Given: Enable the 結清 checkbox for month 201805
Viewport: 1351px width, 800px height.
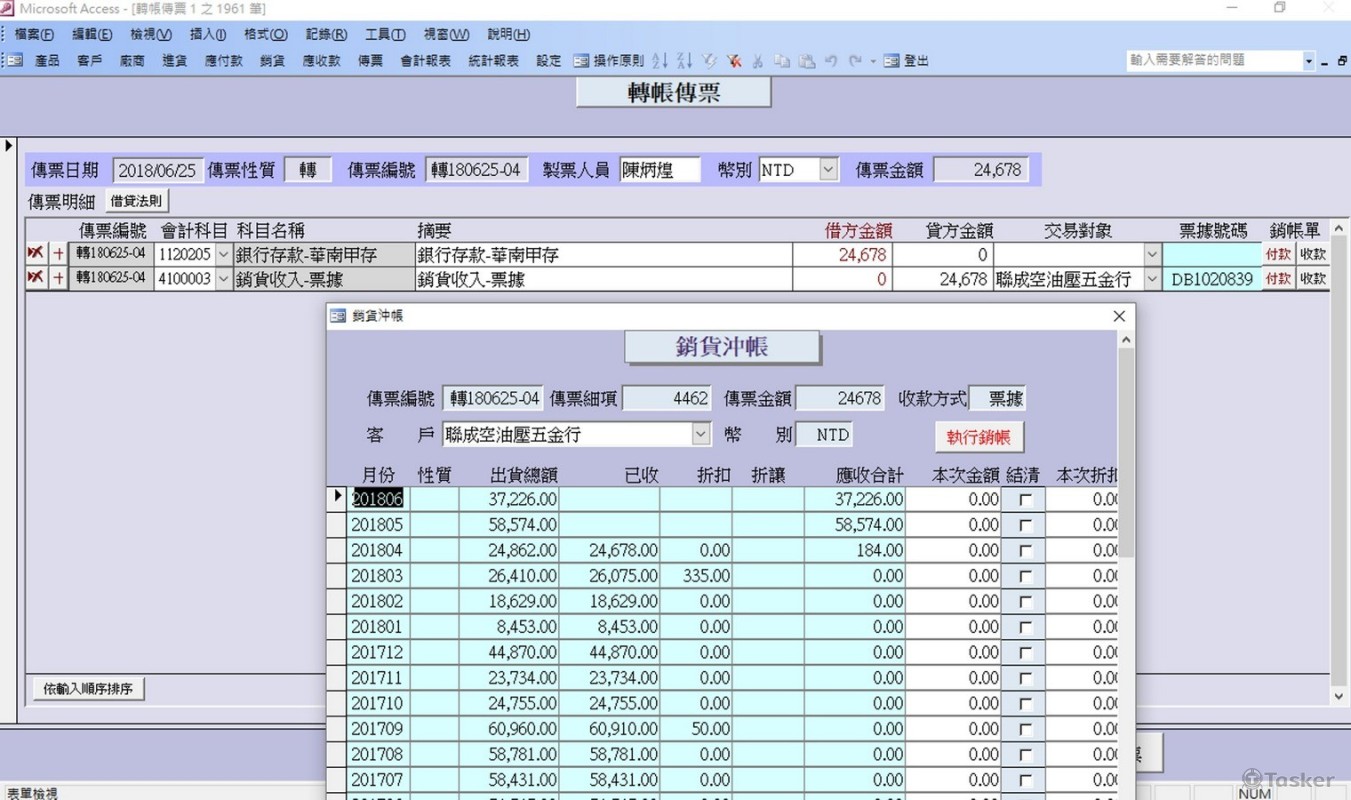Looking at the screenshot, I should click(x=1025, y=524).
